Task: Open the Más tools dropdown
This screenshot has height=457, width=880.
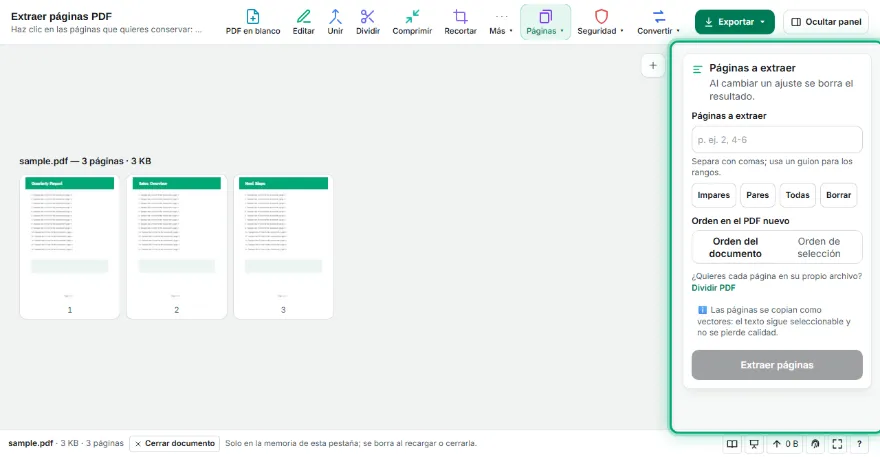Action: [501, 22]
